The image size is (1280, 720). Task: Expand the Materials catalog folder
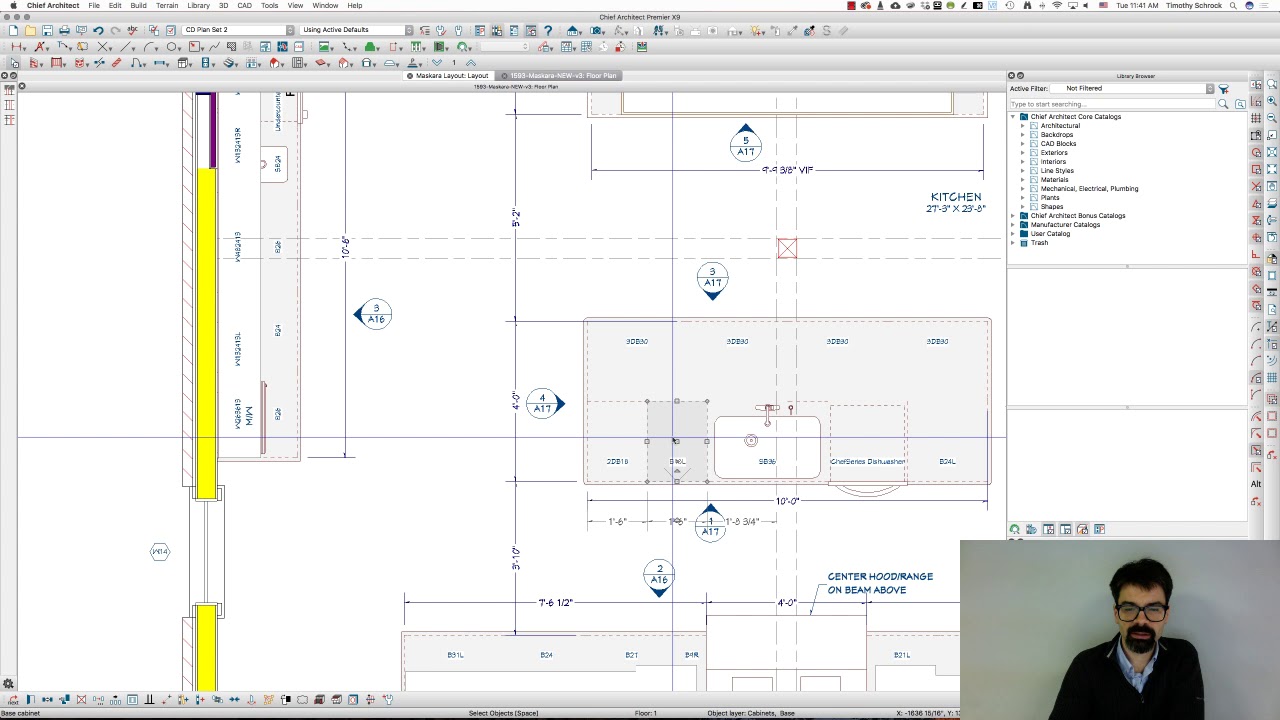[x=1023, y=180]
